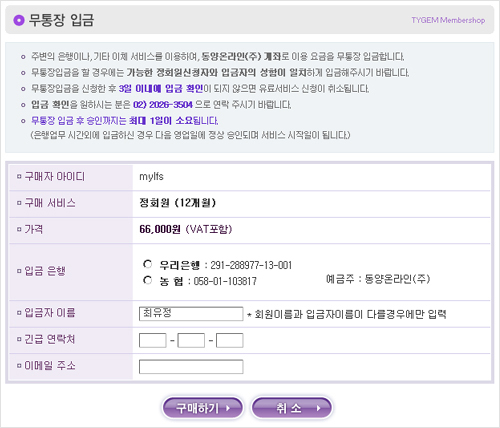Click the 02) 2026-3504 phone number
Viewport: 500px width, 428px height.
(163, 105)
